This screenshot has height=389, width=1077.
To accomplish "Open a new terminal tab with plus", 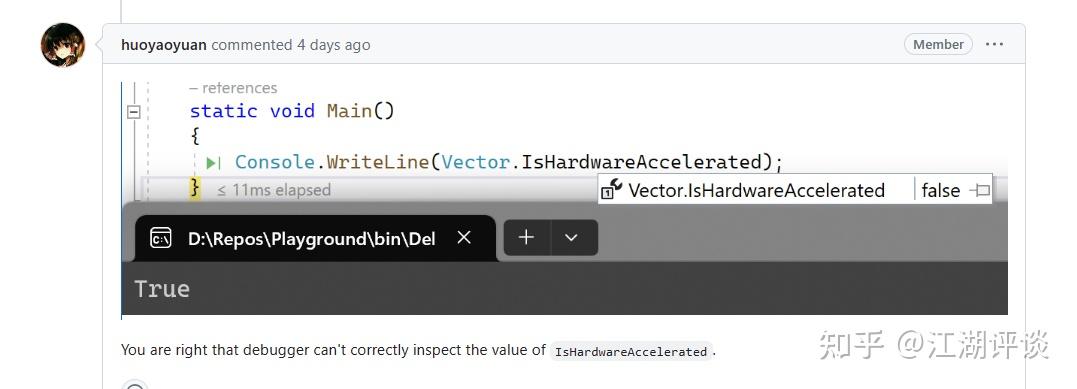I will click(526, 238).
